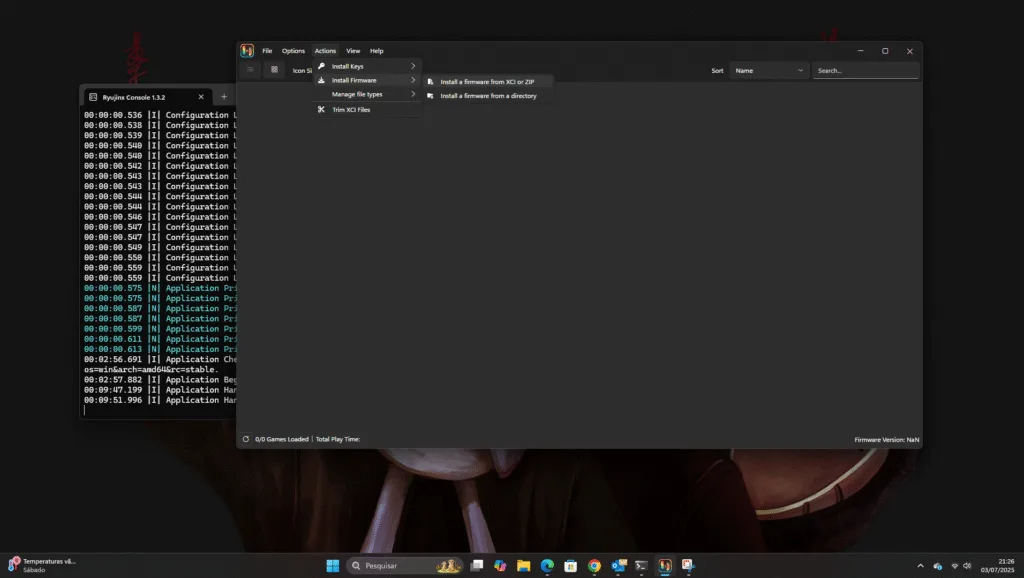Switch the game library to grid view

(274, 70)
